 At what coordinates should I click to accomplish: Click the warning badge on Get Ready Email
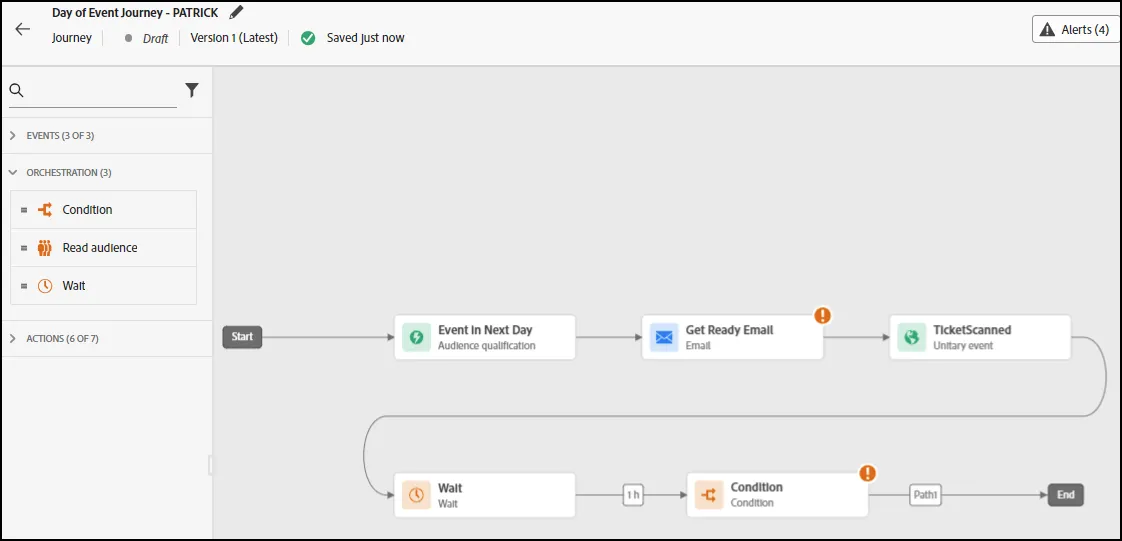pyautogui.click(x=823, y=315)
